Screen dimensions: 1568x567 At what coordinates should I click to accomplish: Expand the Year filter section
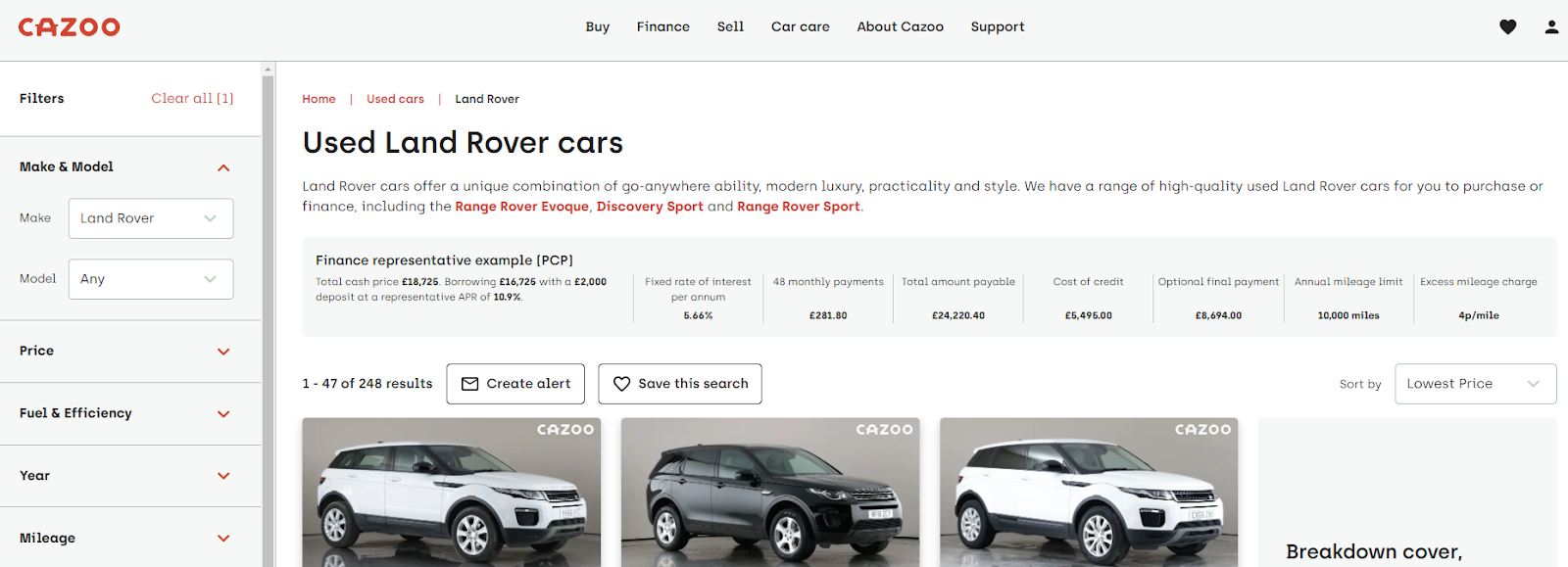click(x=223, y=476)
